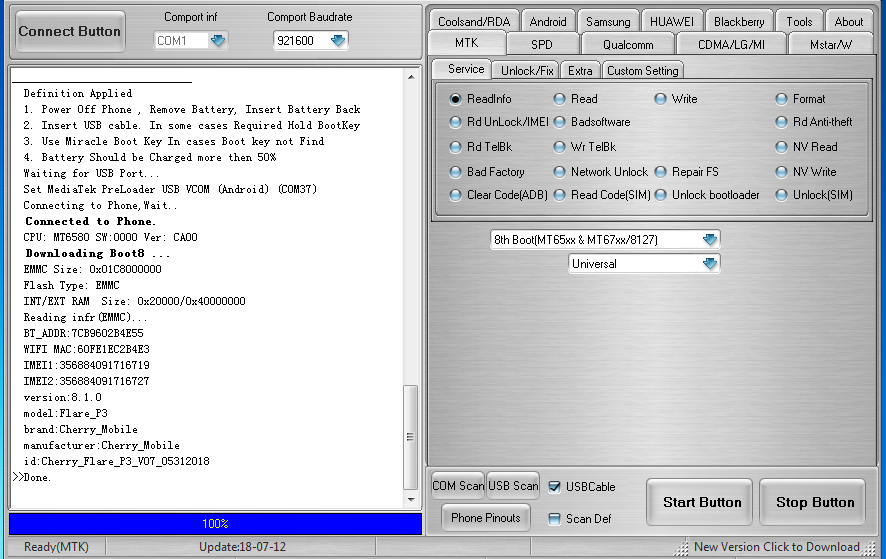The width and height of the screenshot is (886, 559).
Task: Click the IMEI1:356884091716719 log line
Action: (x=86, y=365)
